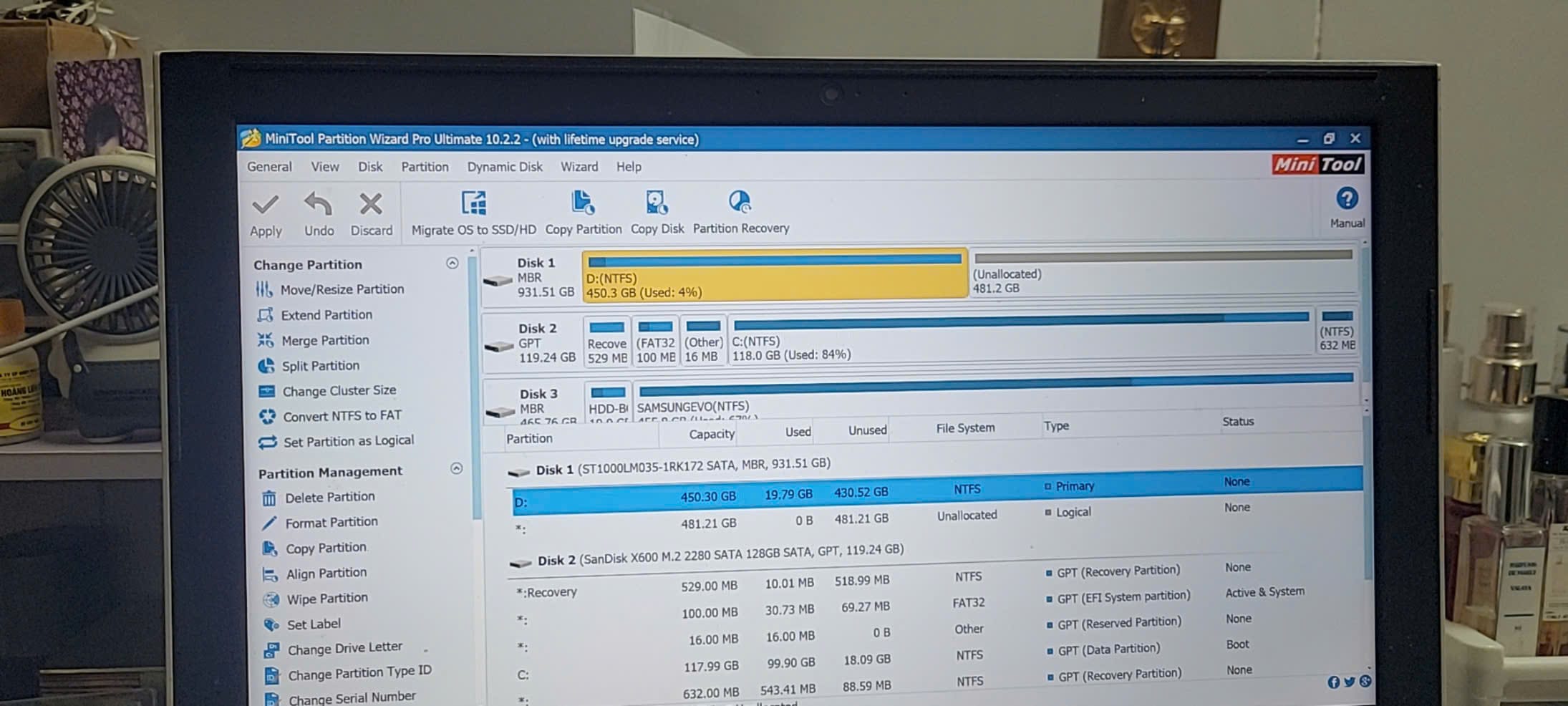Select NTFS 632 MB block in Disk 2 map

(1337, 332)
